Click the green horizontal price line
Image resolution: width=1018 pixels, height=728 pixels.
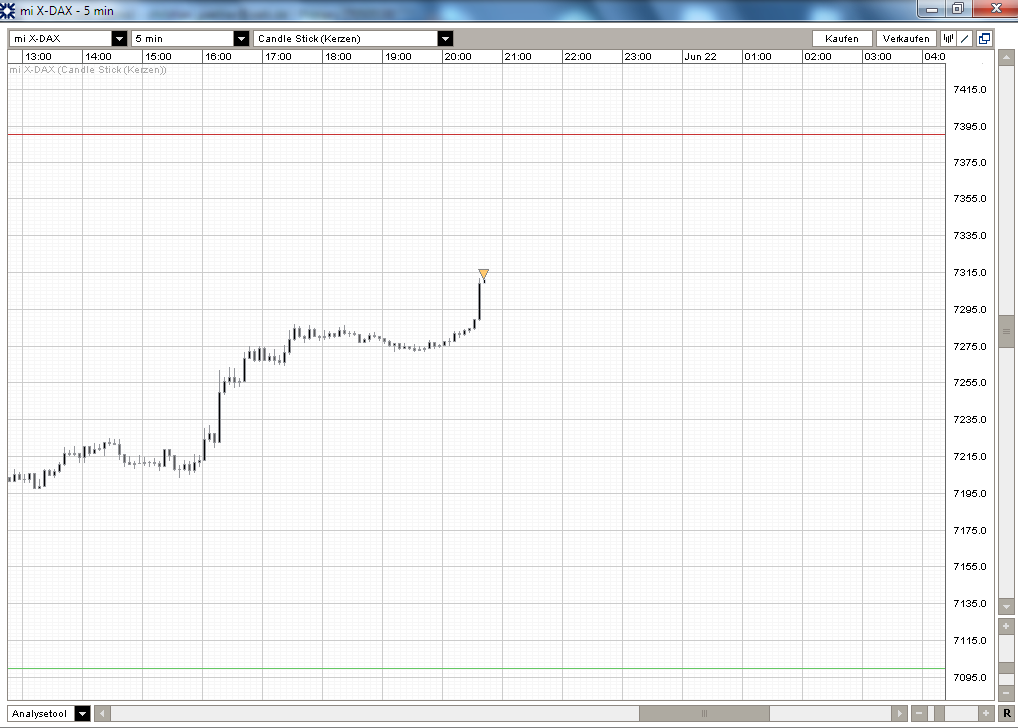point(477,668)
